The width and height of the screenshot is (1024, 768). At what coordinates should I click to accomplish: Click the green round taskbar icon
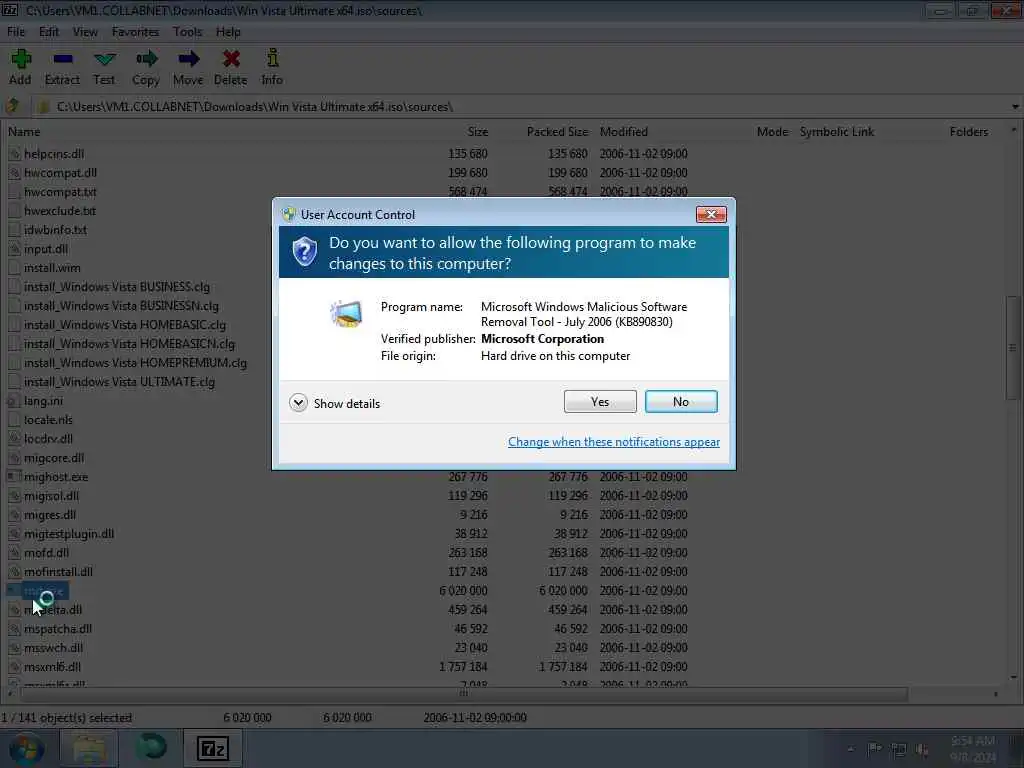152,747
